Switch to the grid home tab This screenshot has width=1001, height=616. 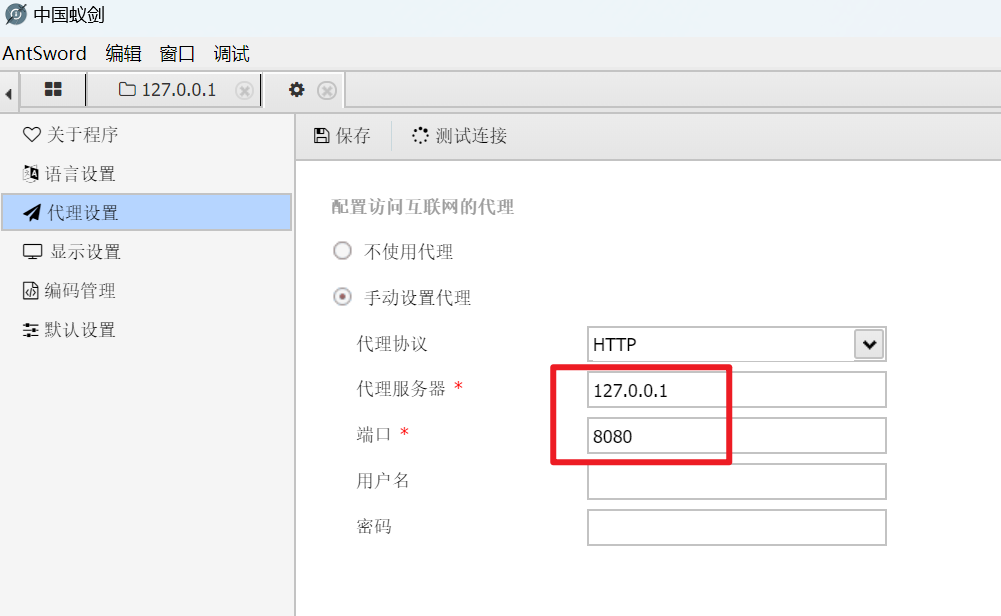(x=53, y=89)
